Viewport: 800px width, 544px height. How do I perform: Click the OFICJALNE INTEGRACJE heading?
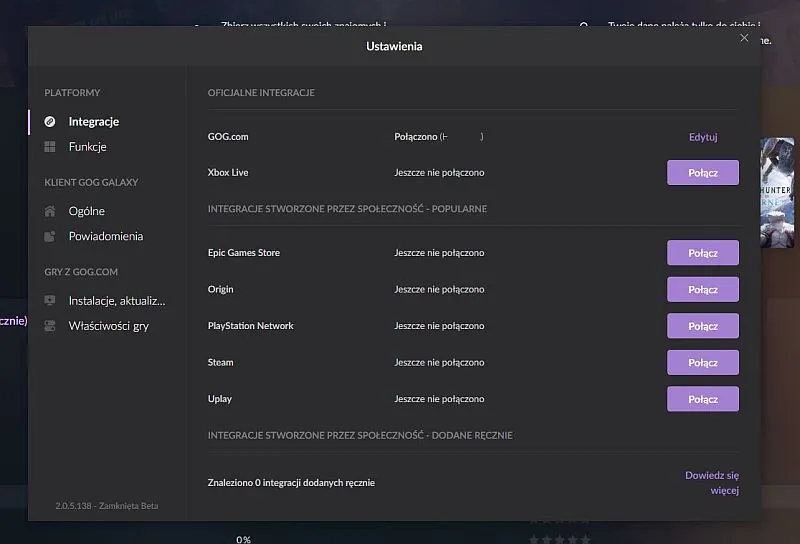[261, 93]
